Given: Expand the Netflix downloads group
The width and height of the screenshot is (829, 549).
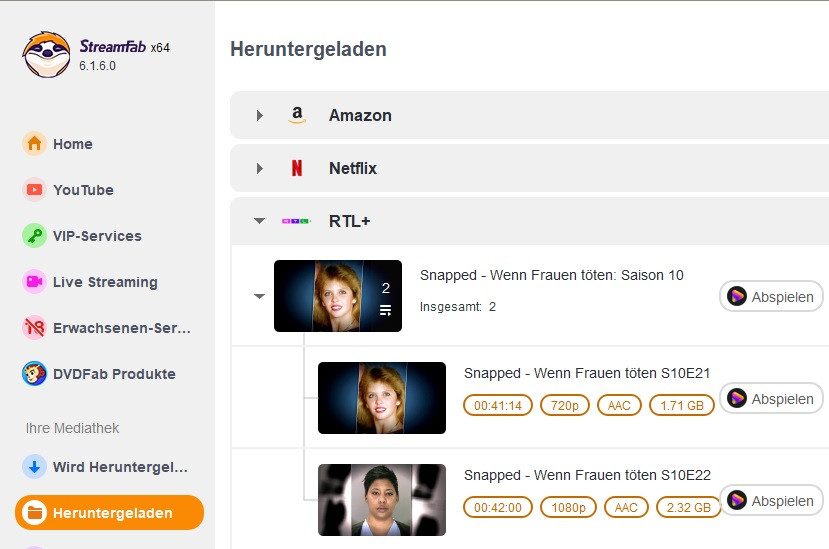Looking at the screenshot, I should (x=259, y=169).
